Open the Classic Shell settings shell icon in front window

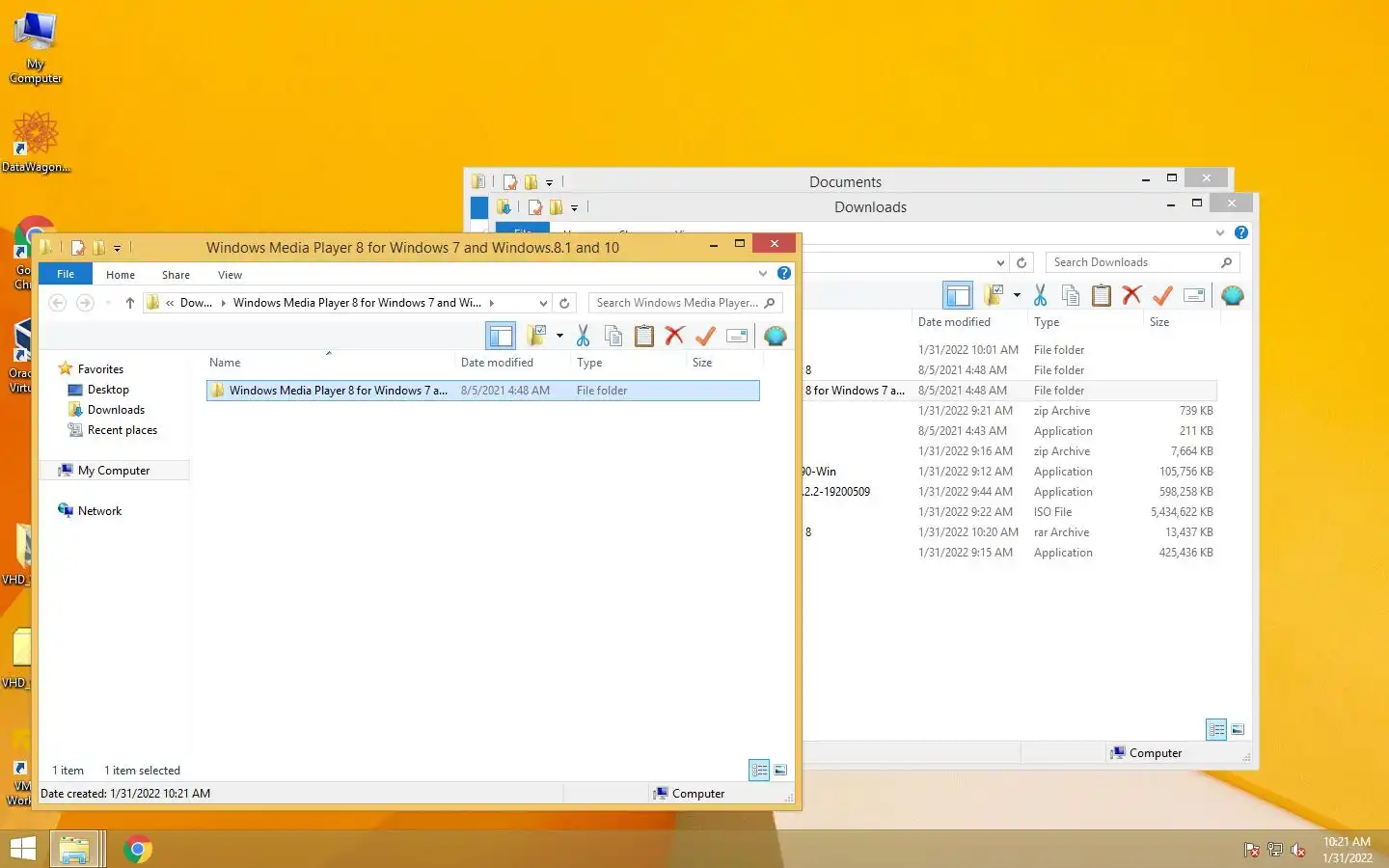click(x=776, y=336)
